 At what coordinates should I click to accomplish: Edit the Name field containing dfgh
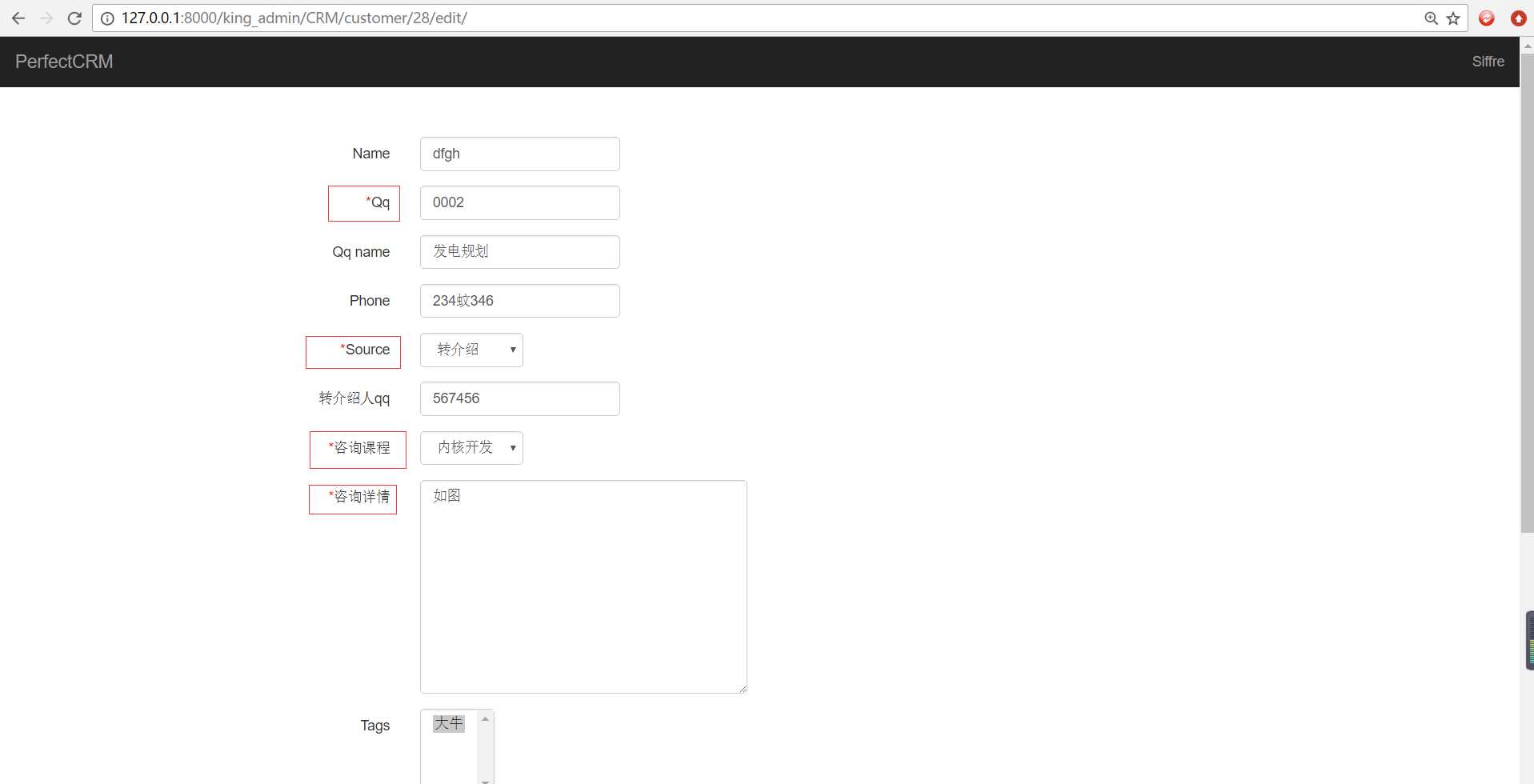tap(520, 154)
